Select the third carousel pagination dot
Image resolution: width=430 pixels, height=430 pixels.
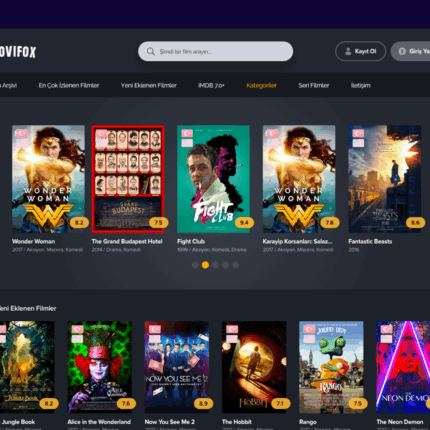coord(215,265)
